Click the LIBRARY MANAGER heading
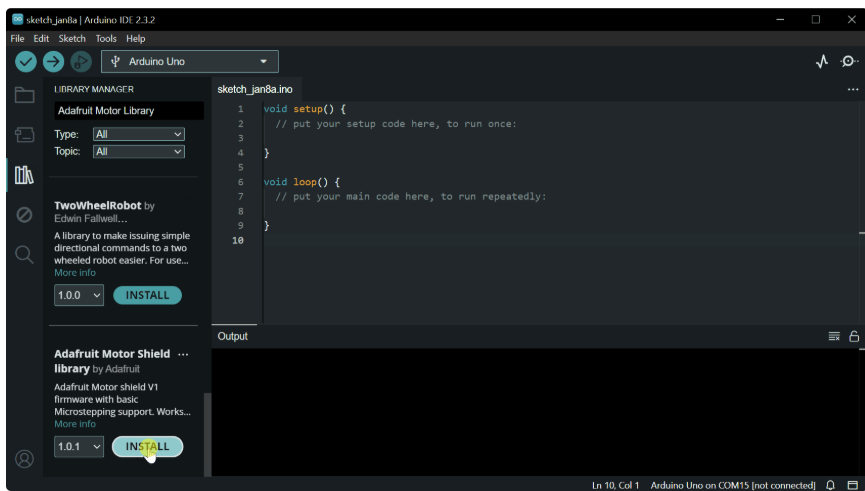The width and height of the screenshot is (865, 491). 94,89
